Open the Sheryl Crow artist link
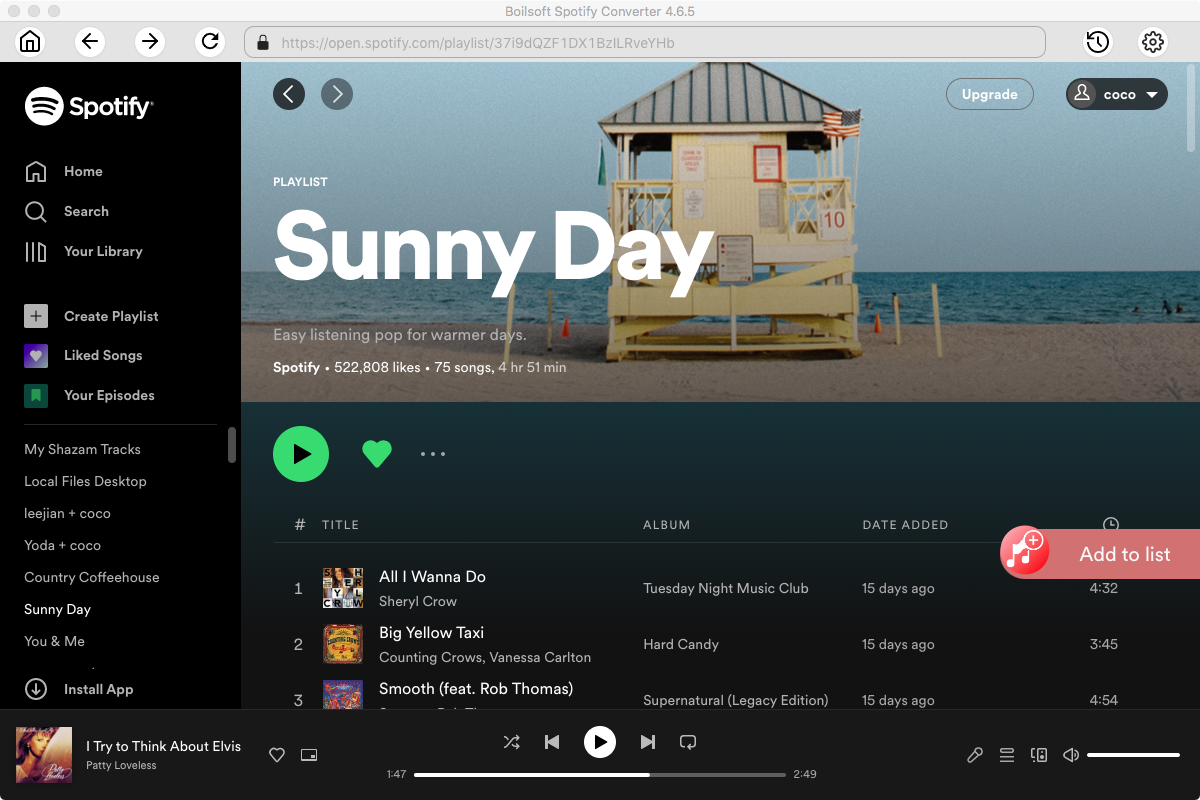The width and height of the screenshot is (1200, 800). point(418,601)
